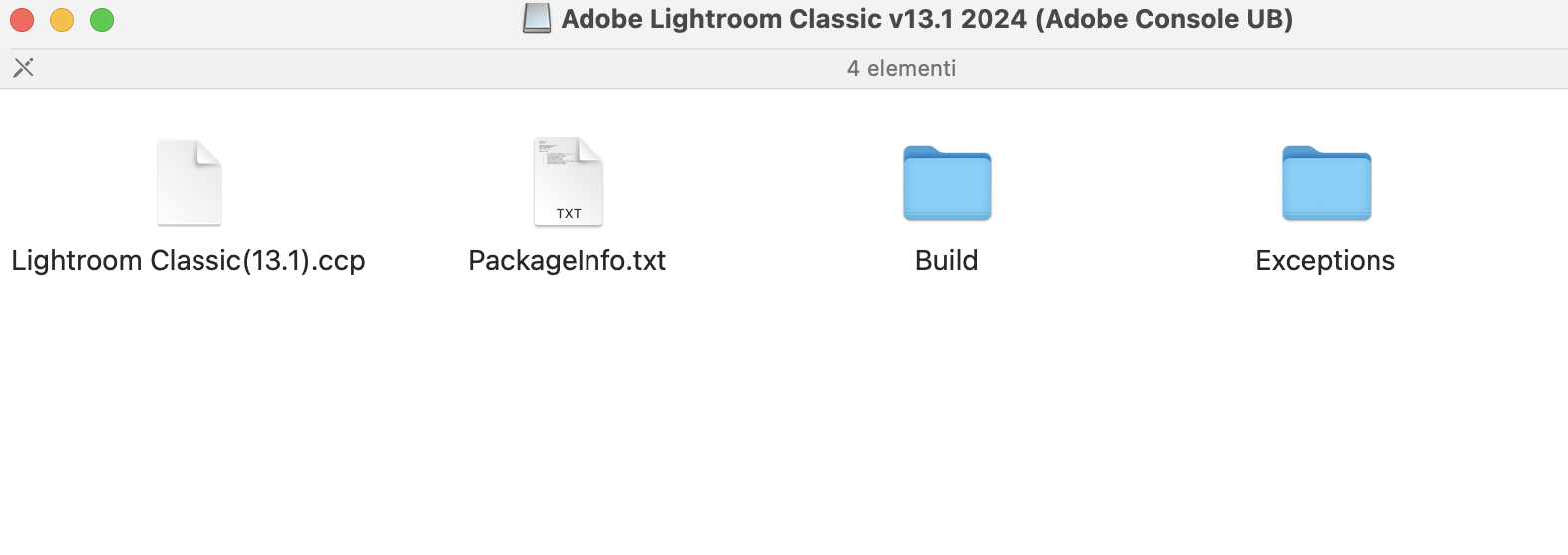
Task: Click the PackageInfo.txt file name label
Action: click(x=568, y=261)
